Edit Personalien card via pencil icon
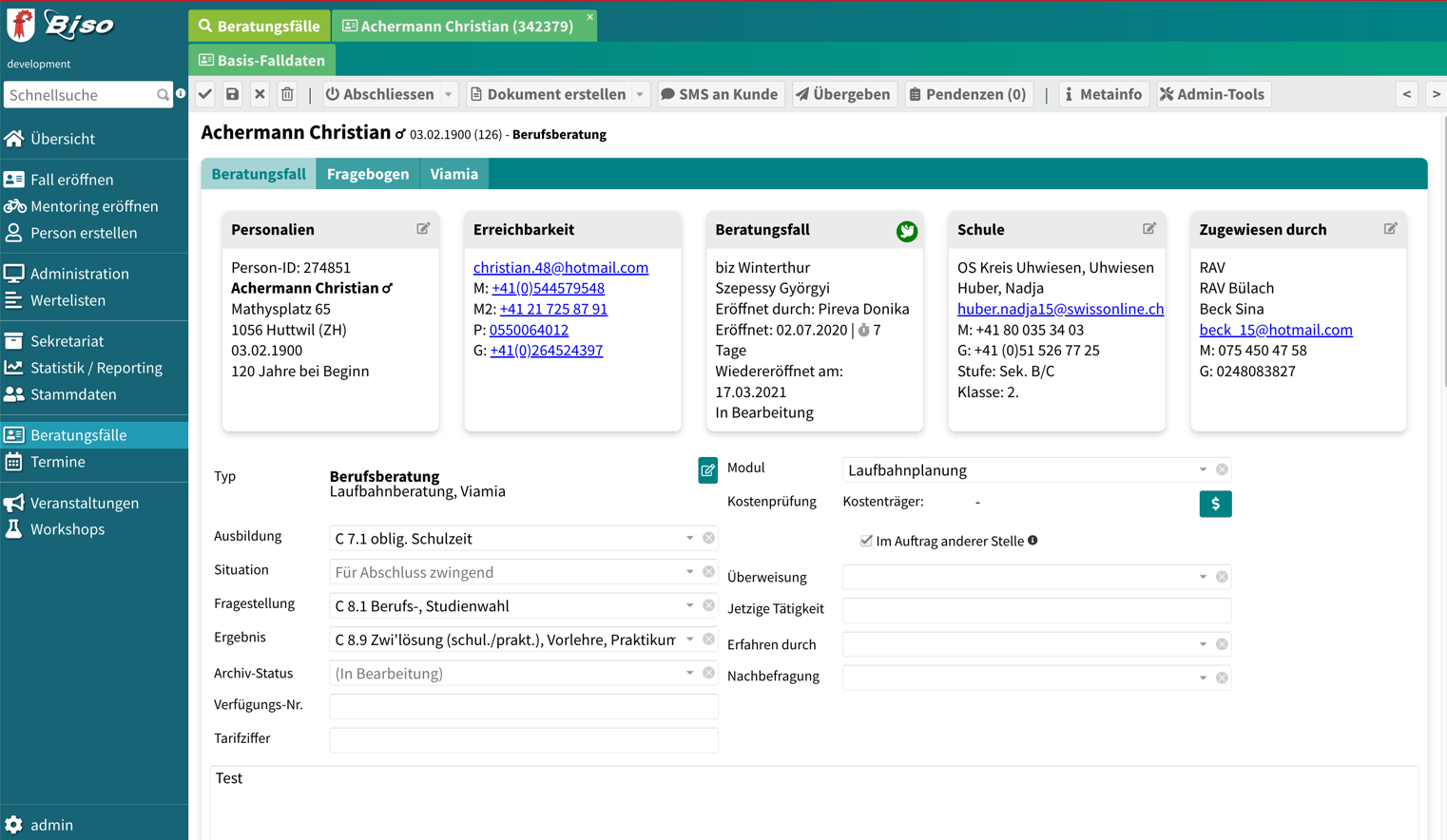This screenshot has width=1447, height=840. (423, 229)
